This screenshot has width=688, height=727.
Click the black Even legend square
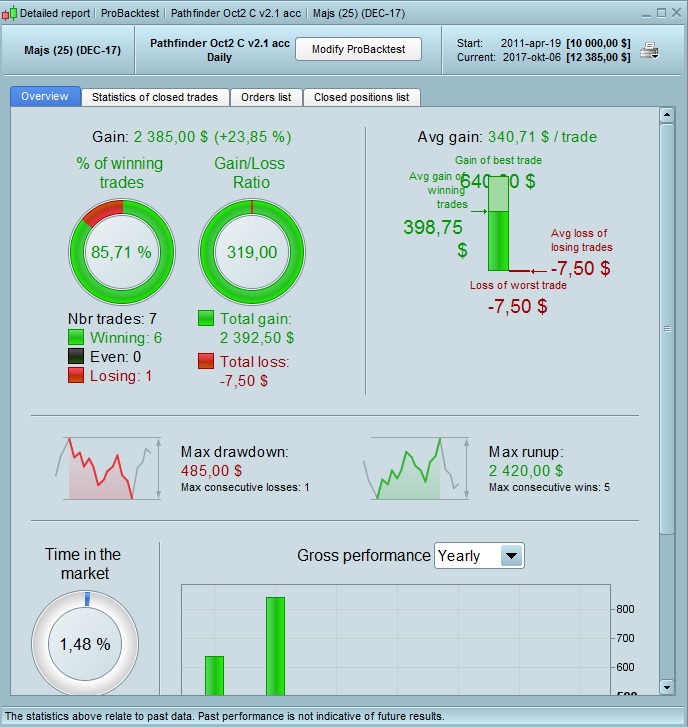pos(76,356)
